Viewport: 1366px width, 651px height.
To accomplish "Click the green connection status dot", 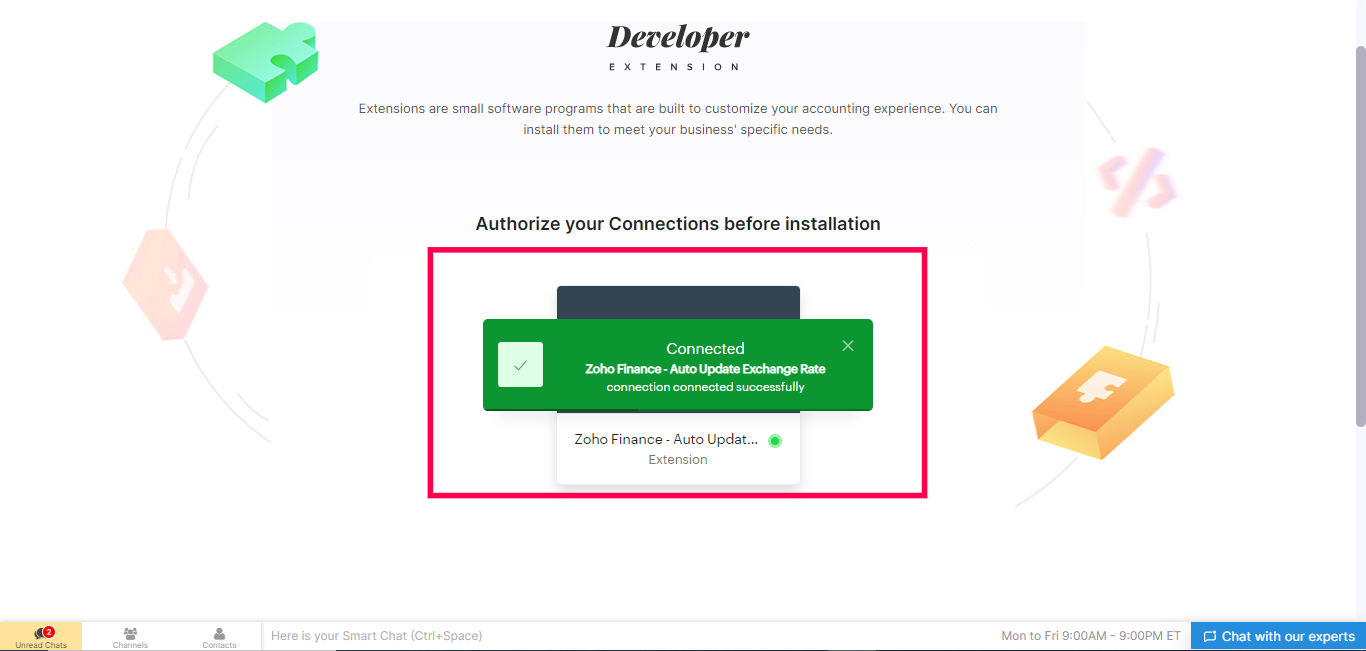I will tap(775, 441).
